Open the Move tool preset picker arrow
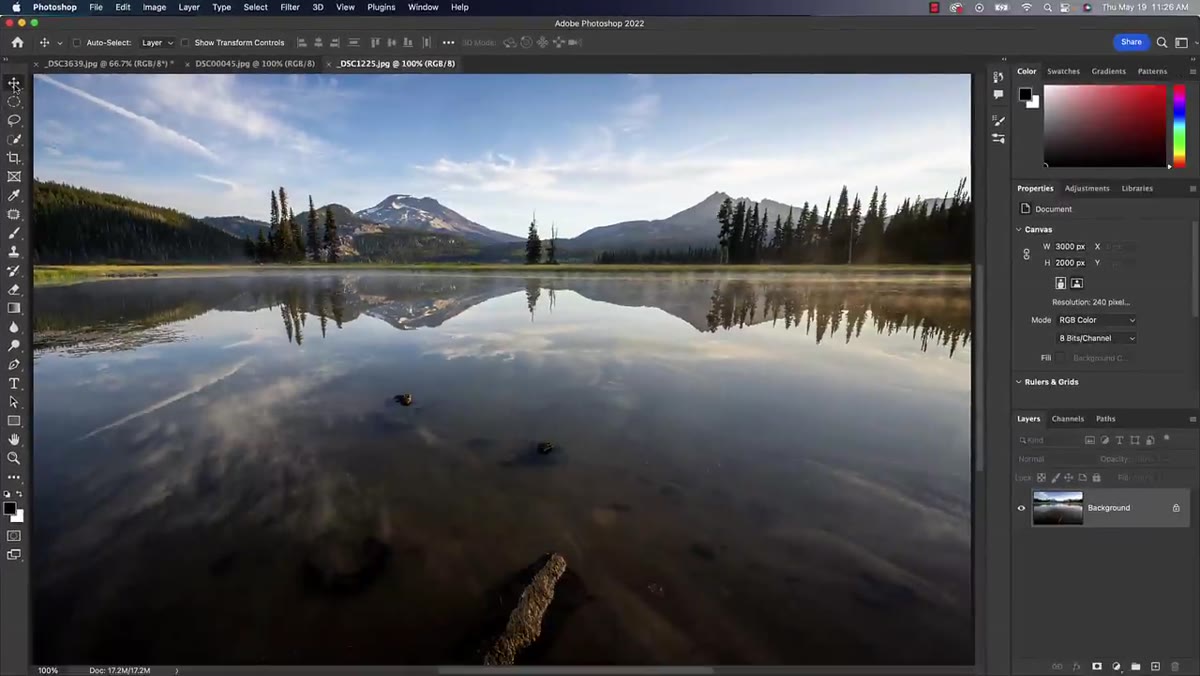This screenshot has height=676, width=1200. pos(60,43)
